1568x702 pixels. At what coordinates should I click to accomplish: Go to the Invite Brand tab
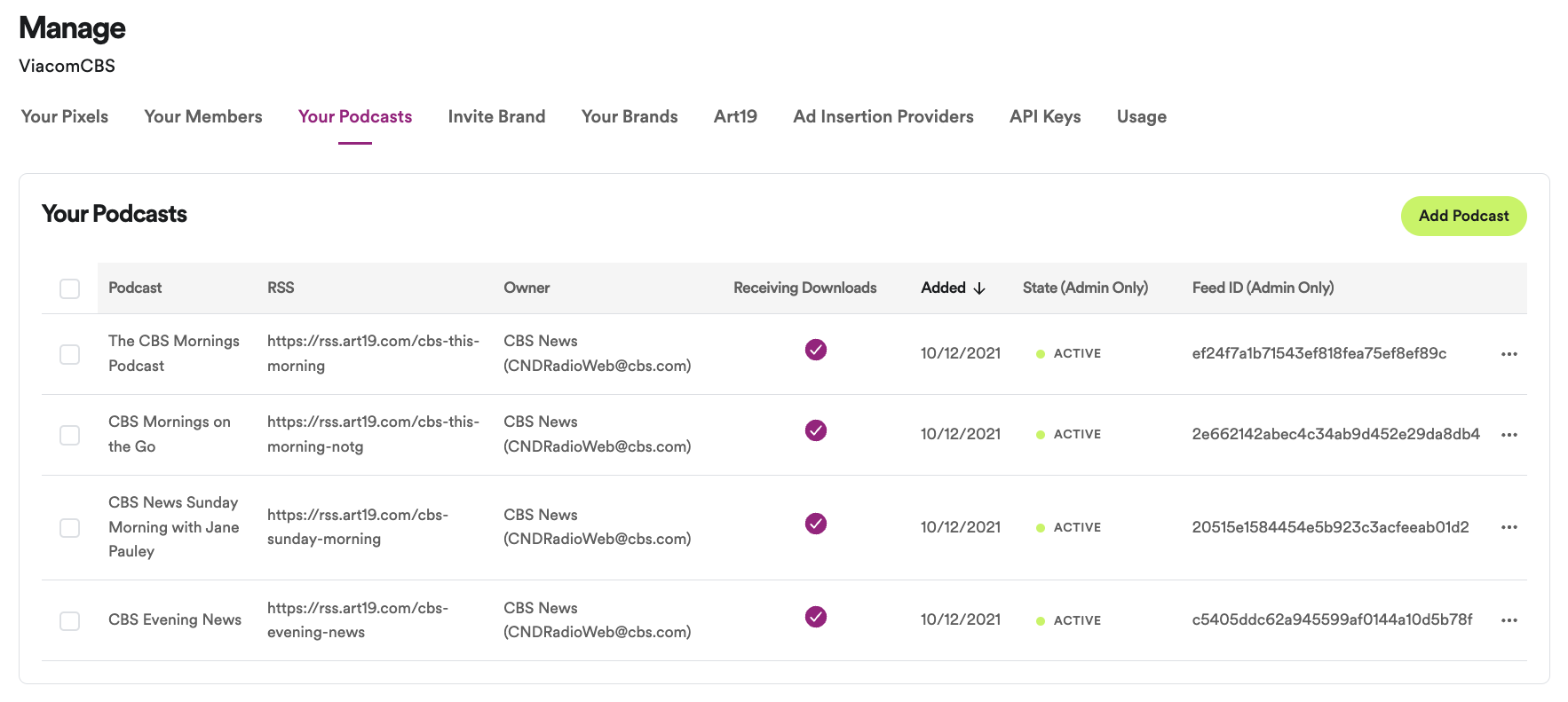[496, 116]
